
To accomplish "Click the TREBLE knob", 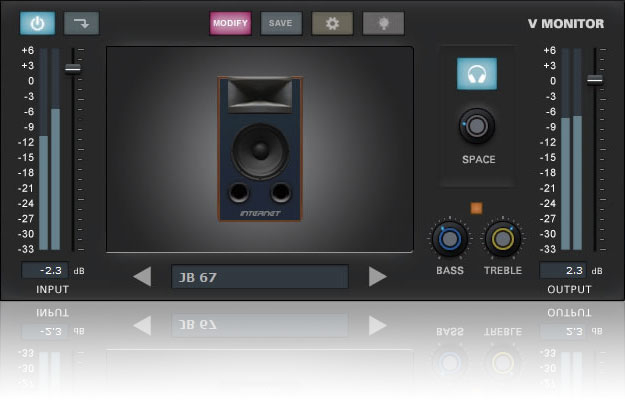I will click(502, 240).
